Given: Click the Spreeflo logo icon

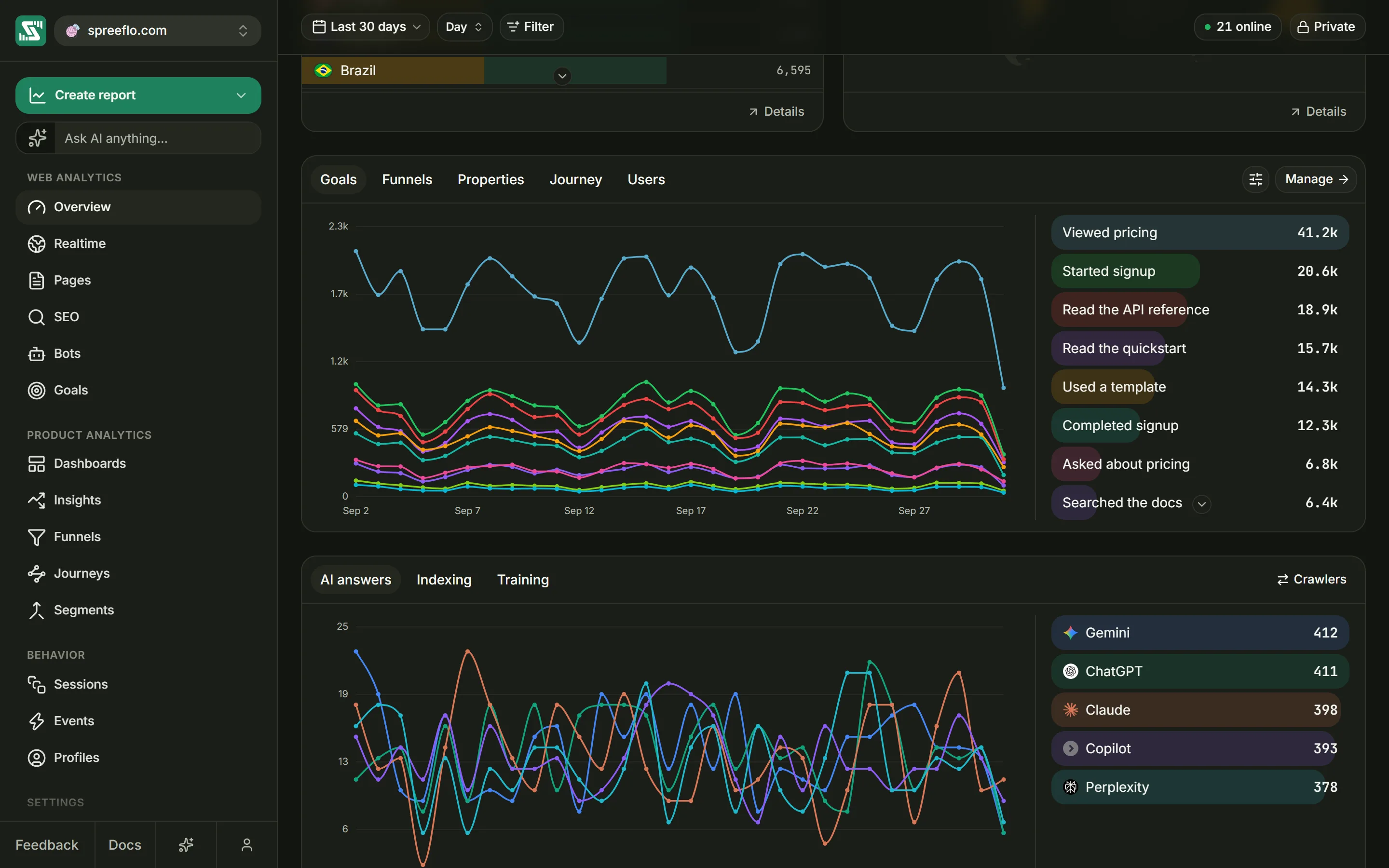Looking at the screenshot, I should [30, 30].
